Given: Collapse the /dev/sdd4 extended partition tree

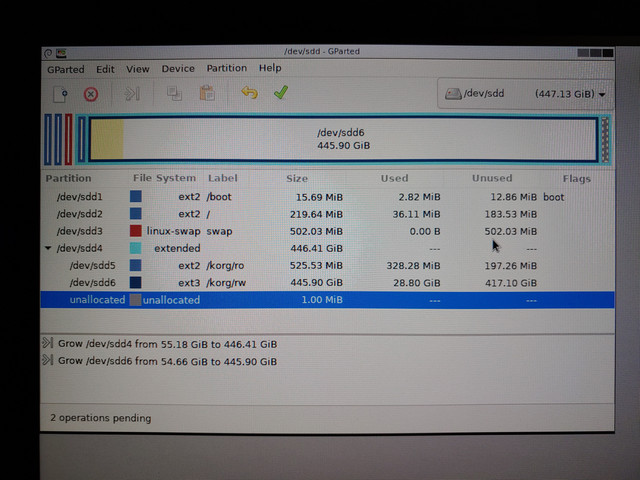Looking at the screenshot, I should [x=48, y=248].
